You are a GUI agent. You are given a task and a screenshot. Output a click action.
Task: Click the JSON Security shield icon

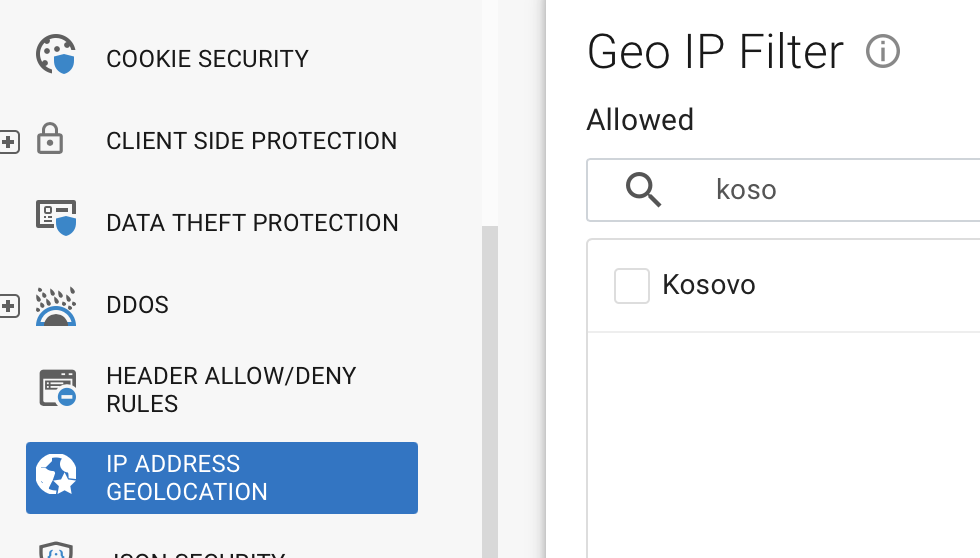pos(56,550)
